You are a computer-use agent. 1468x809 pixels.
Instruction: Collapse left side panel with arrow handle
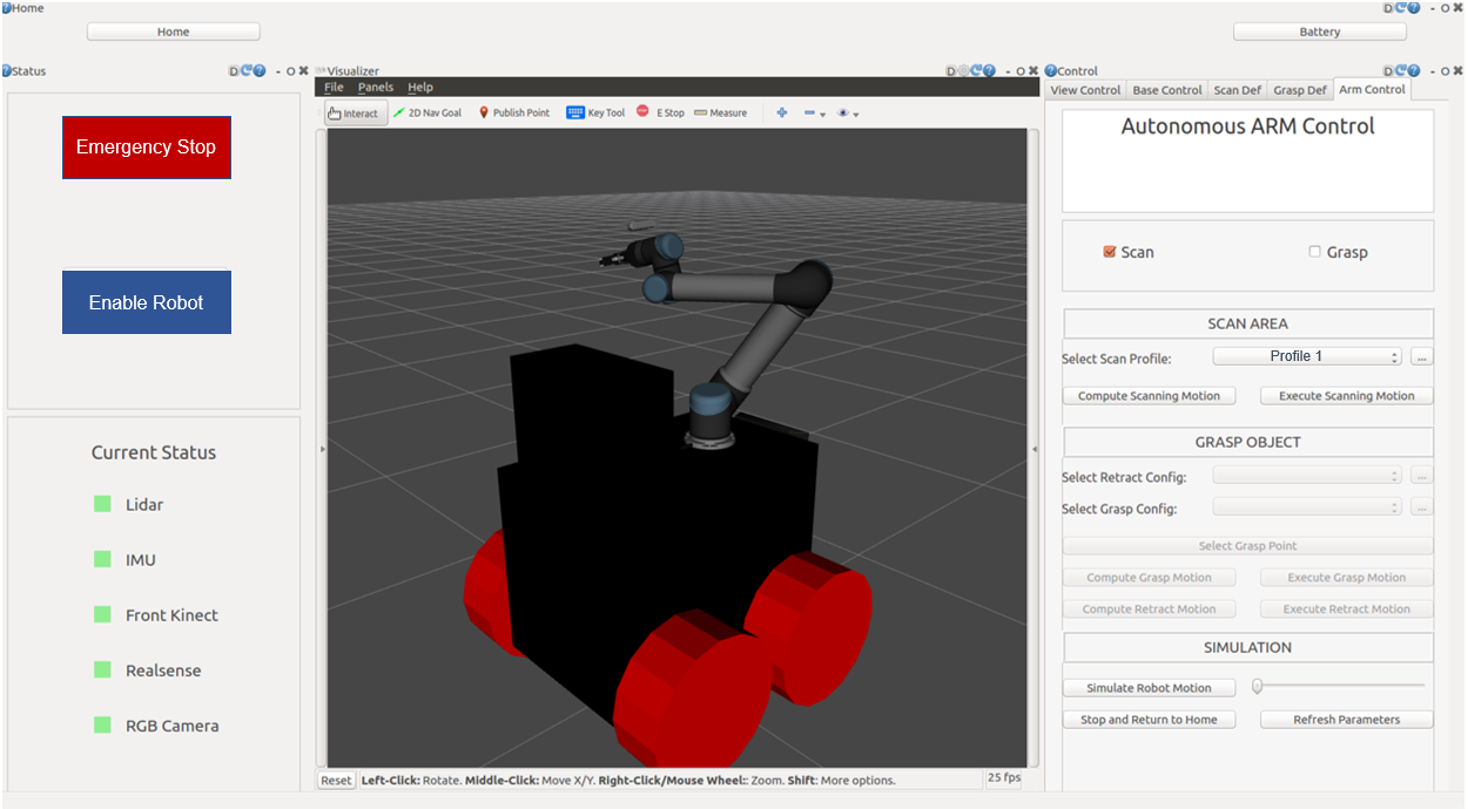click(x=322, y=450)
